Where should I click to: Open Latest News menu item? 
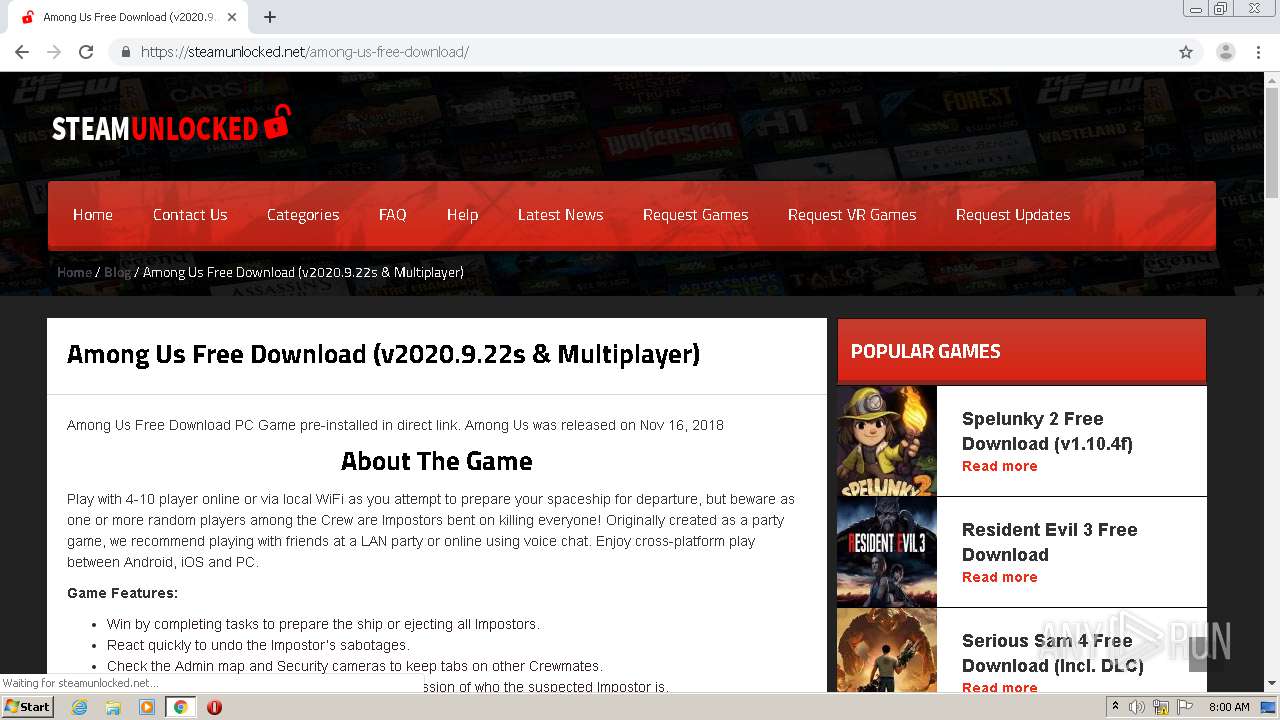point(560,215)
